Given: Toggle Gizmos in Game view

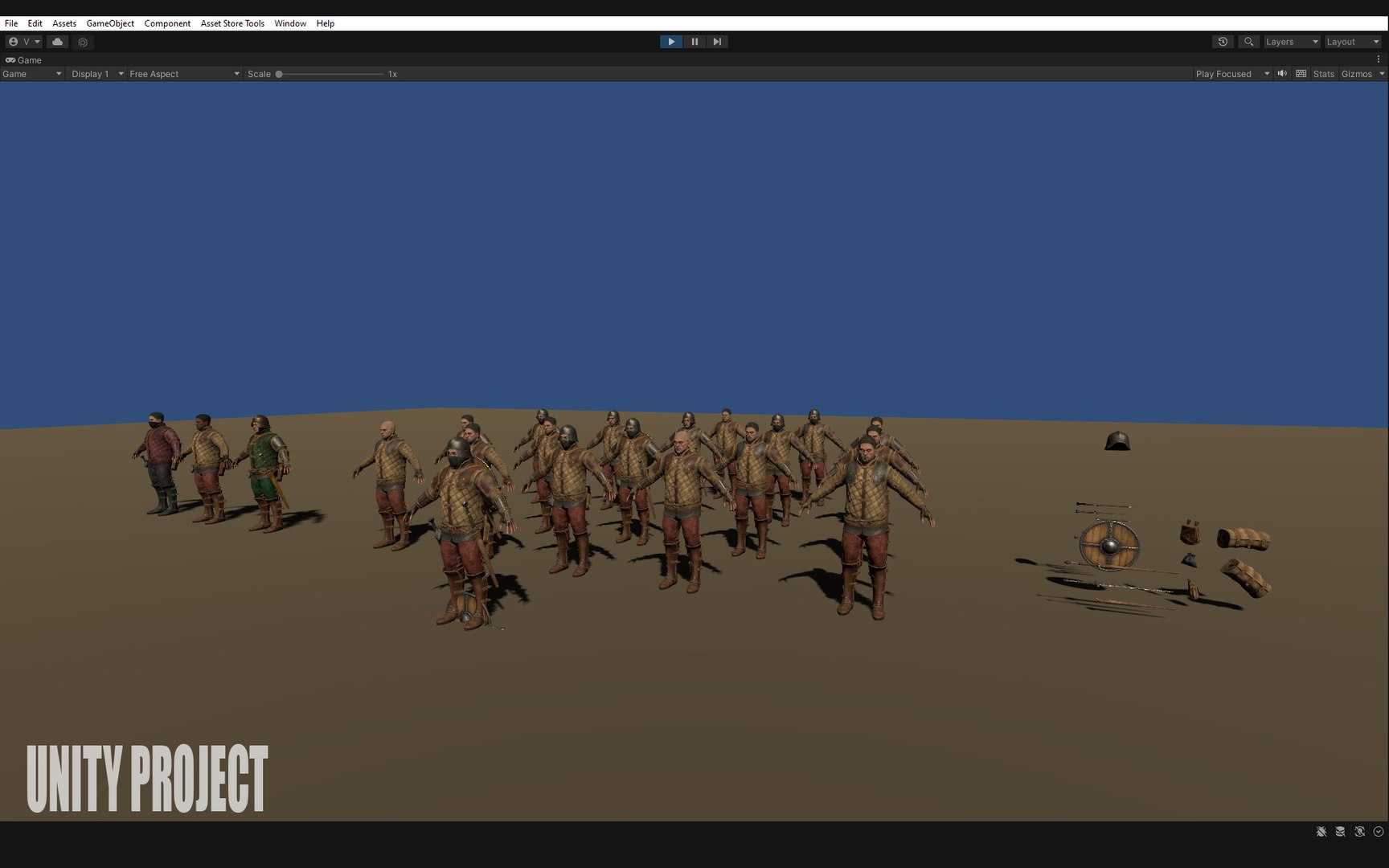Looking at the screenshot, I should pyautogui.click(x=1357, y=74).
